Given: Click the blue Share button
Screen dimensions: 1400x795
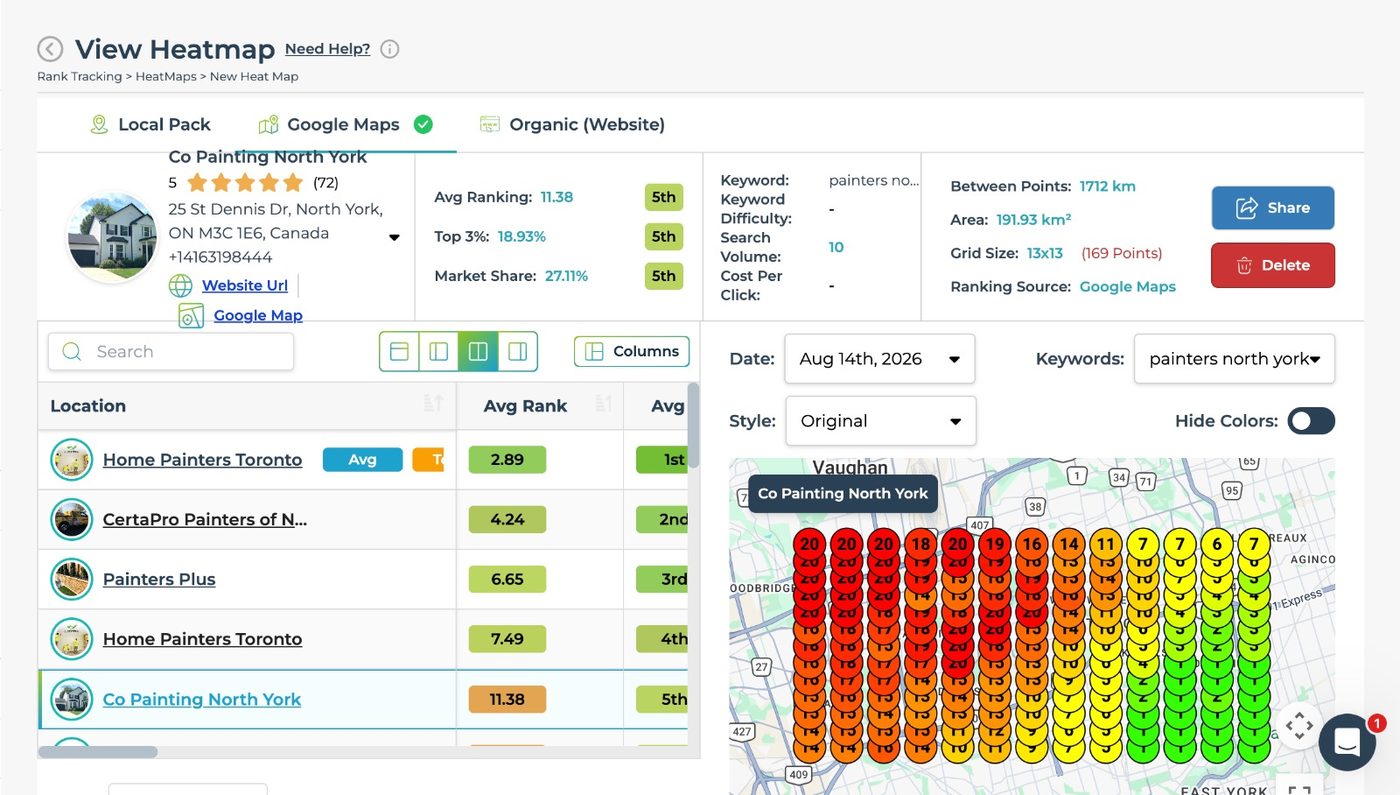Looking at the screenshot, I should coord(1273,208).
